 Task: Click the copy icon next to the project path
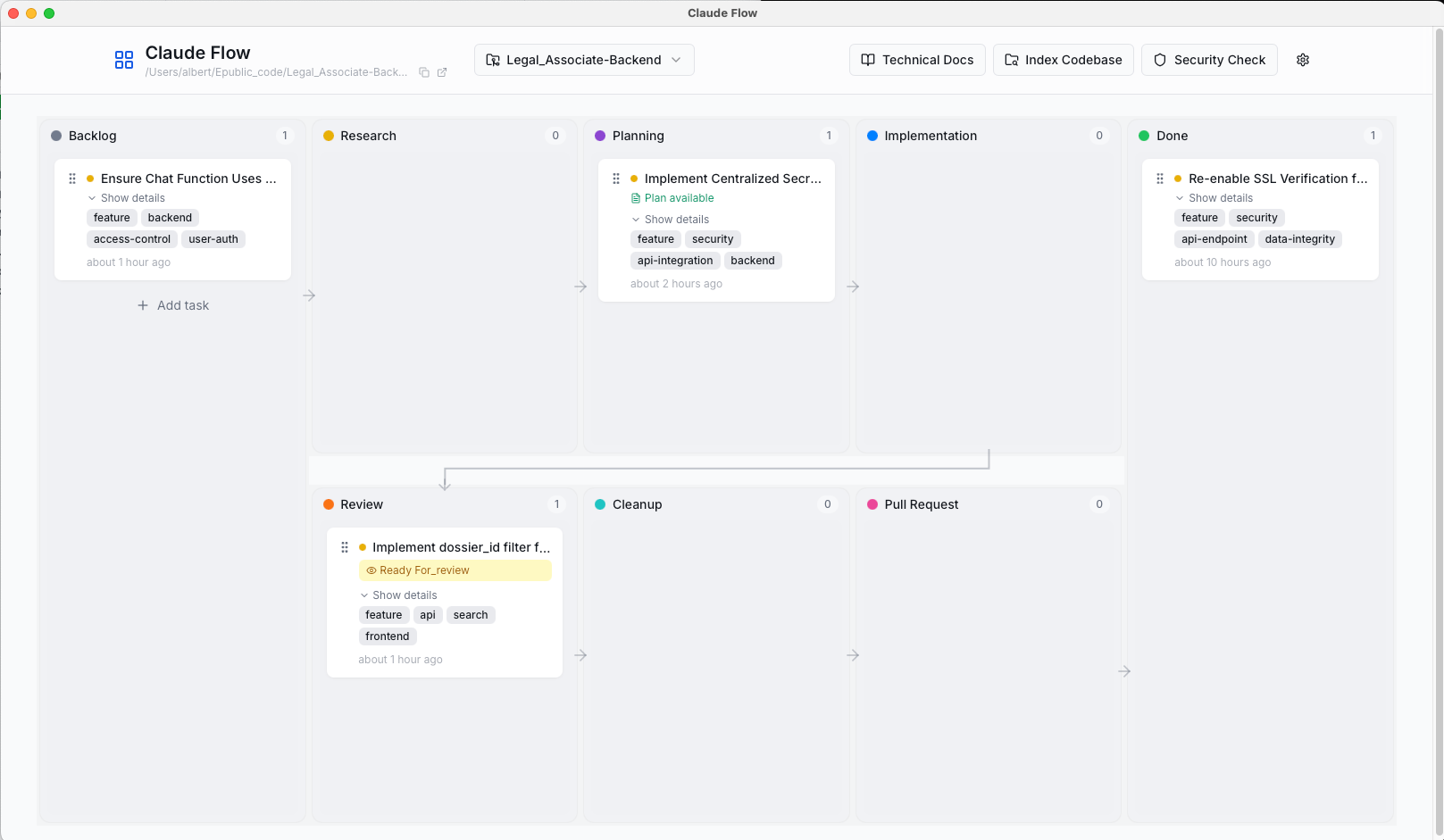pyautogui.click(x=424, y=72)
